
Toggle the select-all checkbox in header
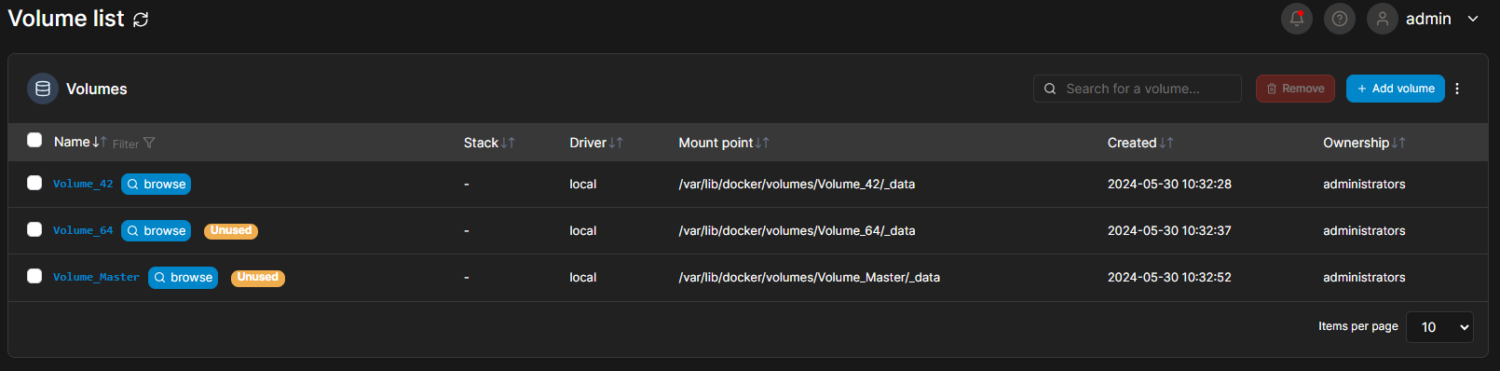pyautogui.click(x=34, y=140)
